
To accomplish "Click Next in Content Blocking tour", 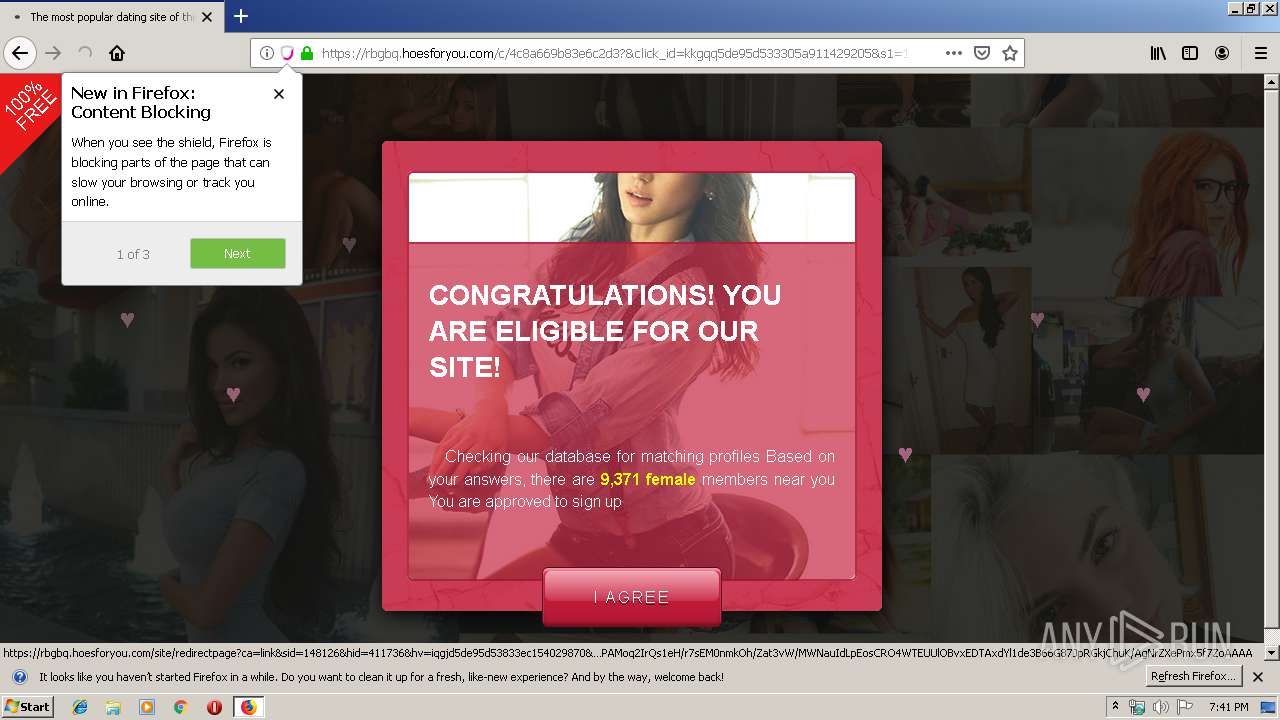I will pyautogui.click(x=238, y=253).
